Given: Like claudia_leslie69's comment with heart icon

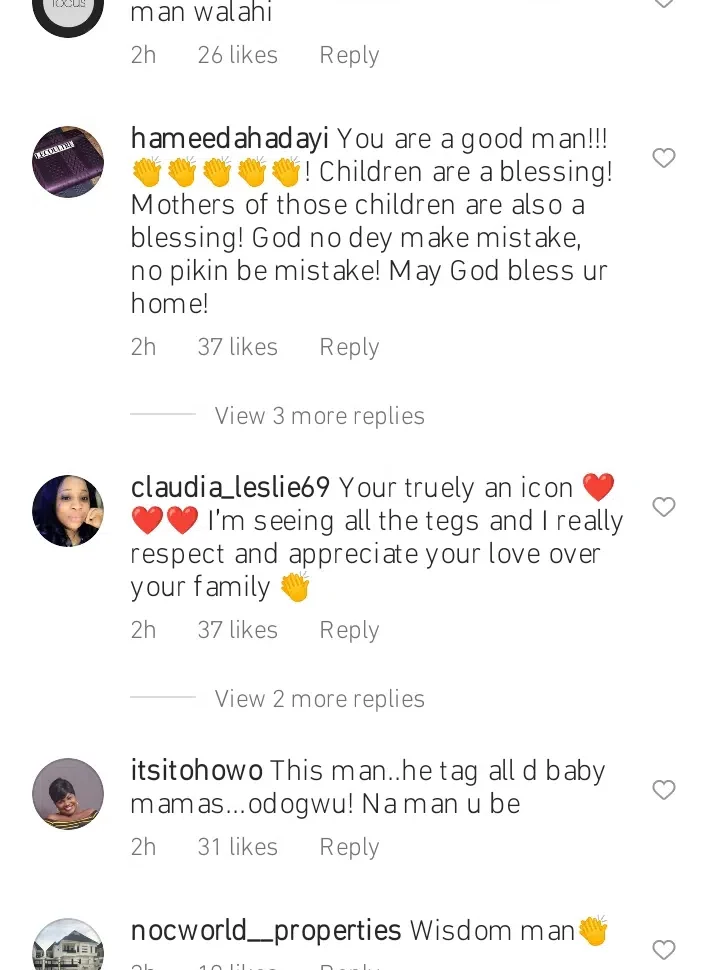Looking at the screenshot, I should [x=664, y=507].
